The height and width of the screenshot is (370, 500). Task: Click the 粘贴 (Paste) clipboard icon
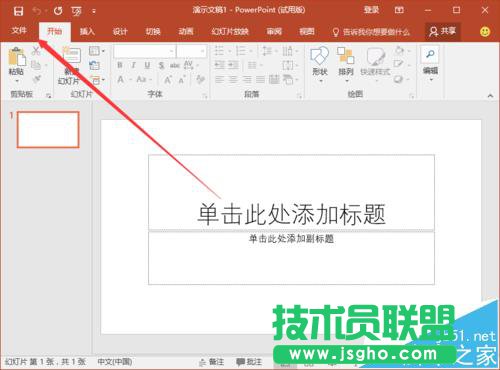(17, 57)
